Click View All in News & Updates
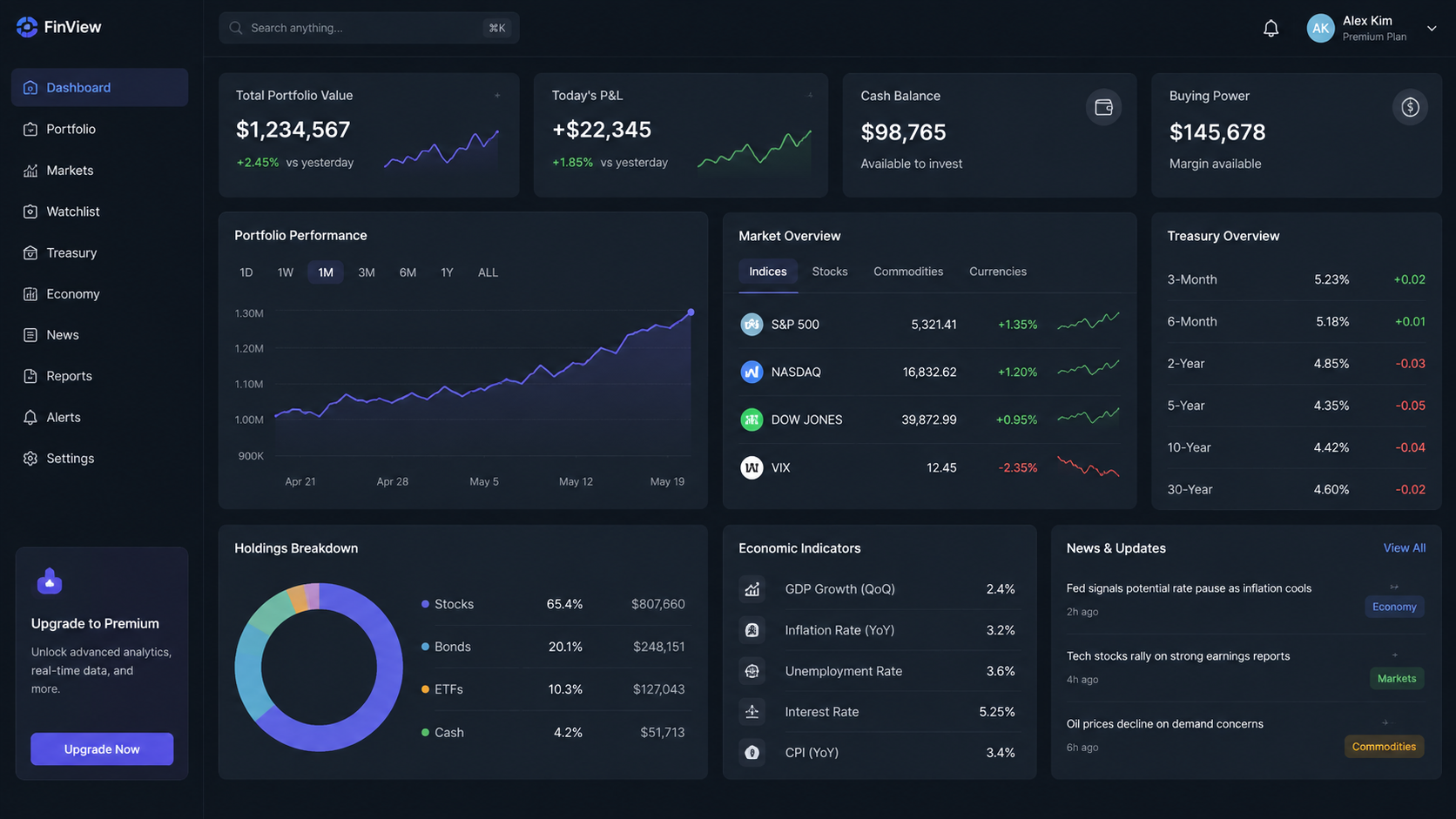The height and width of the screenshot is (819, 1456). click(x=1405, y=548)
